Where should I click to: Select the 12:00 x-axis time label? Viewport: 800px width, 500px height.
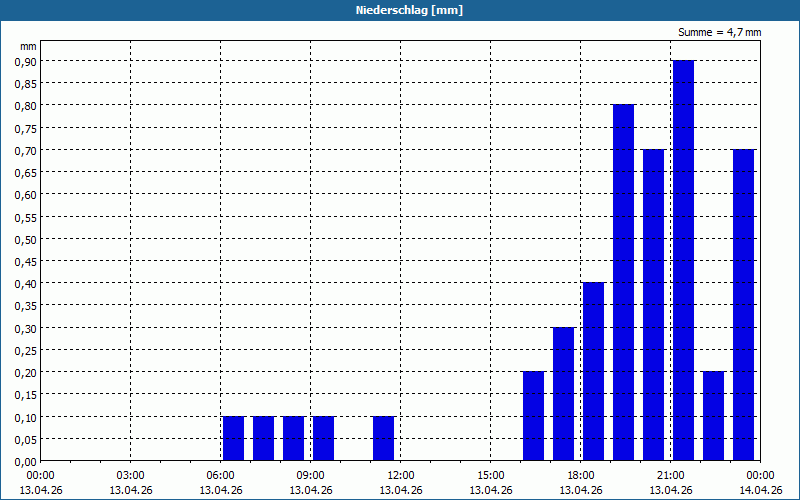[x=401, y=476]
